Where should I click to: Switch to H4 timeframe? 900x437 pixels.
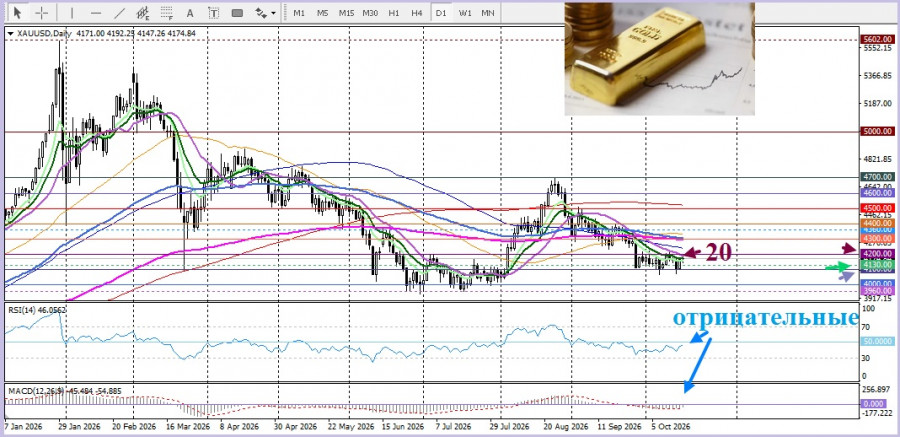point(417,13)
